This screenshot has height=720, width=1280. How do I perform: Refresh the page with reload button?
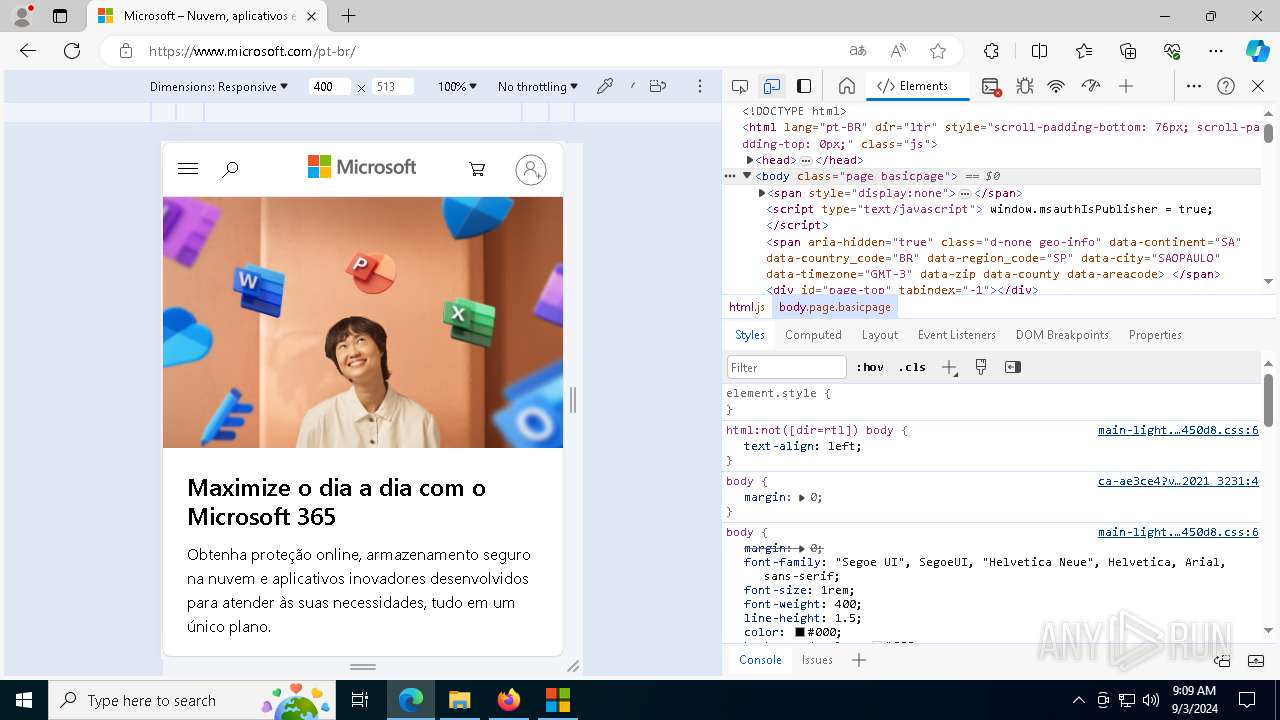72,51
